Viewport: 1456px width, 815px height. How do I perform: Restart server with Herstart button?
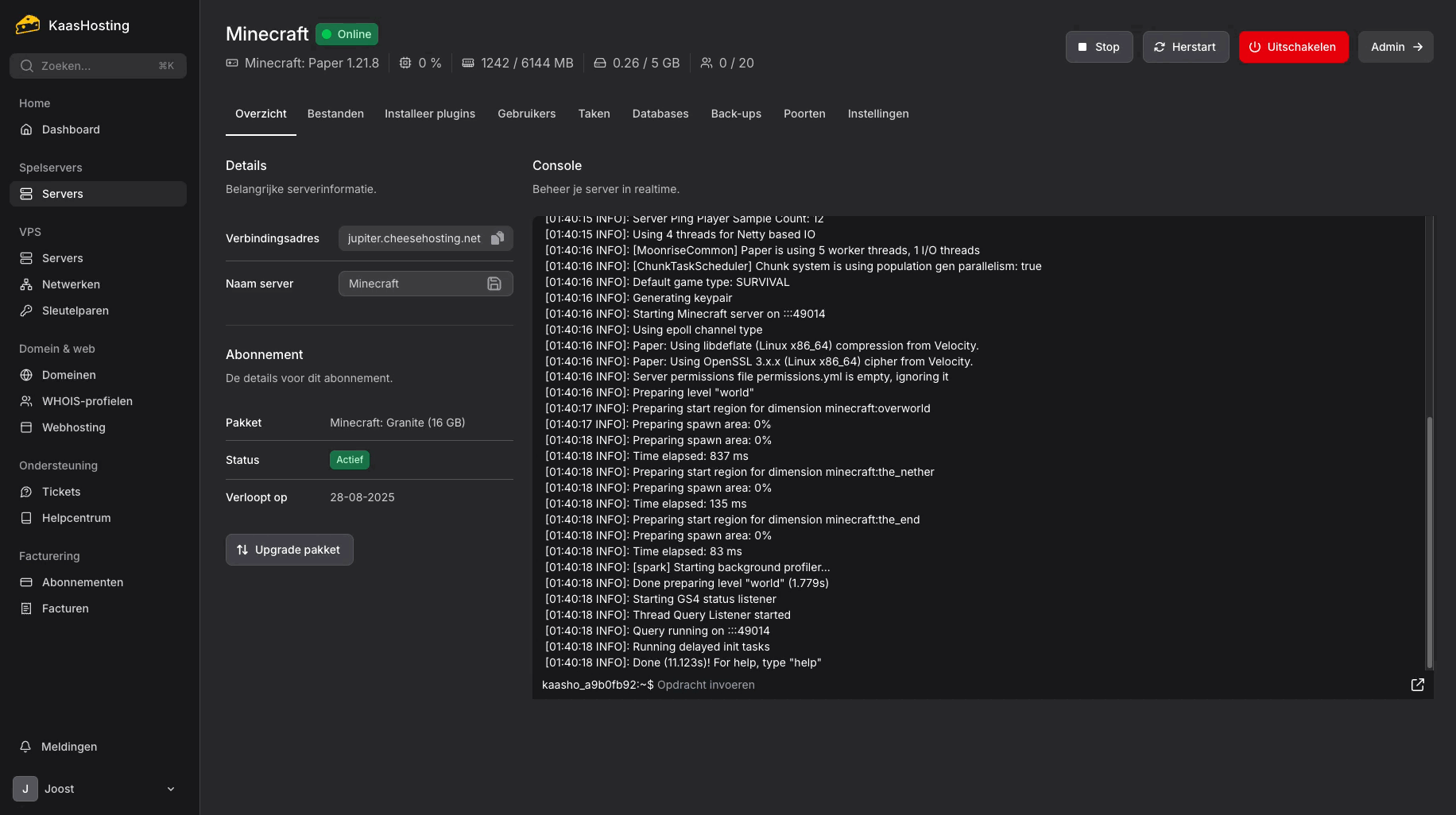point(1185,47)
